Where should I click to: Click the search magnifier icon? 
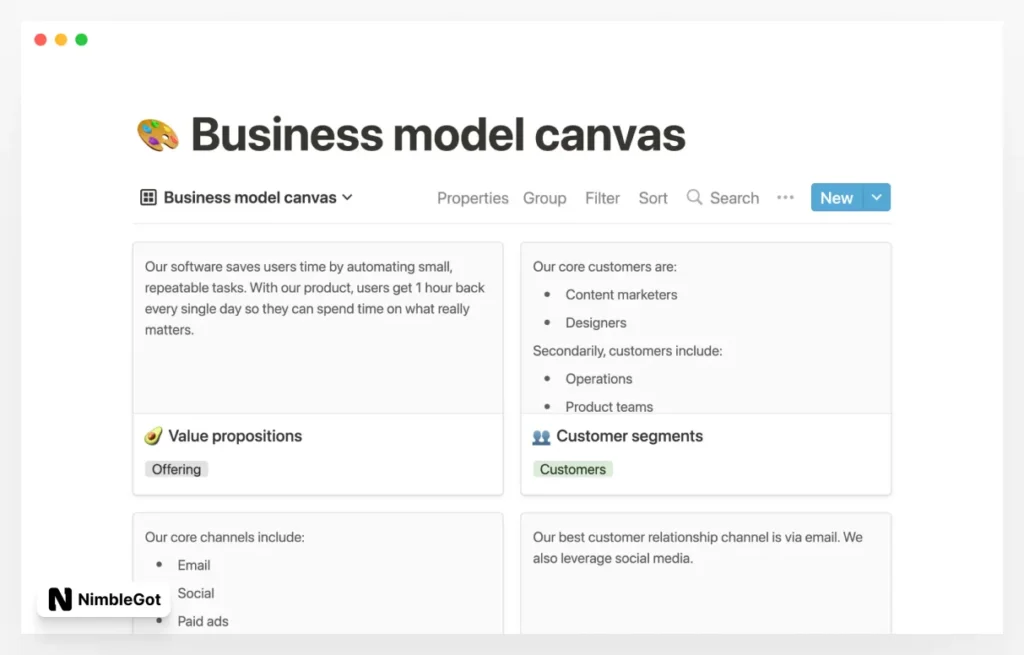pyautogui.click(x=694, y=197)
